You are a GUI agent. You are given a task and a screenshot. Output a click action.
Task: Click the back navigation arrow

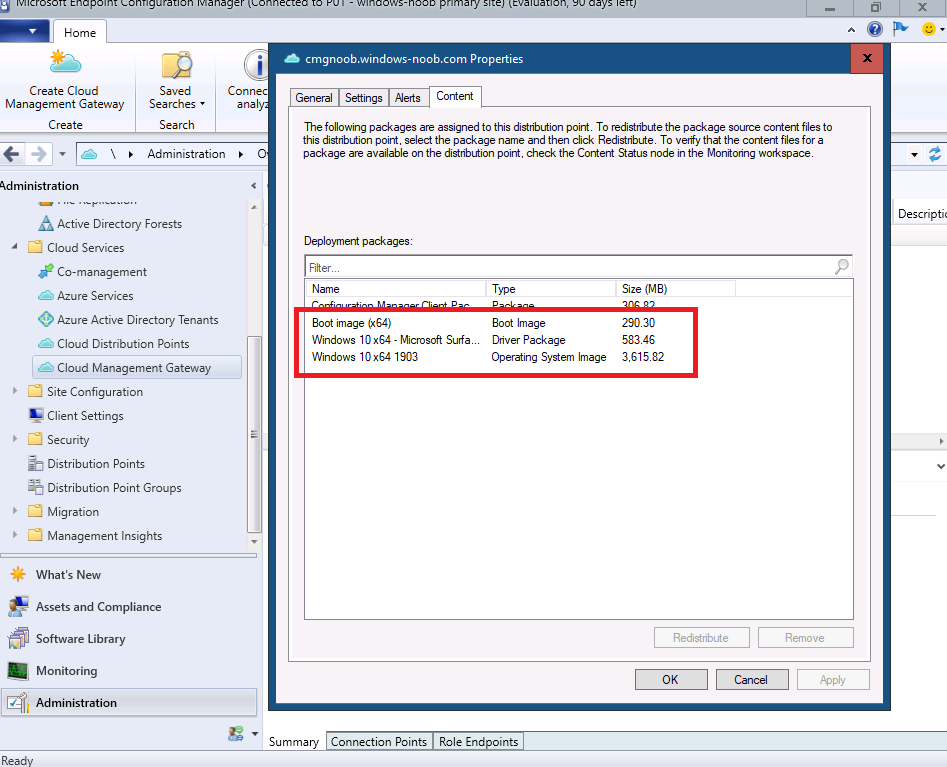11,154
